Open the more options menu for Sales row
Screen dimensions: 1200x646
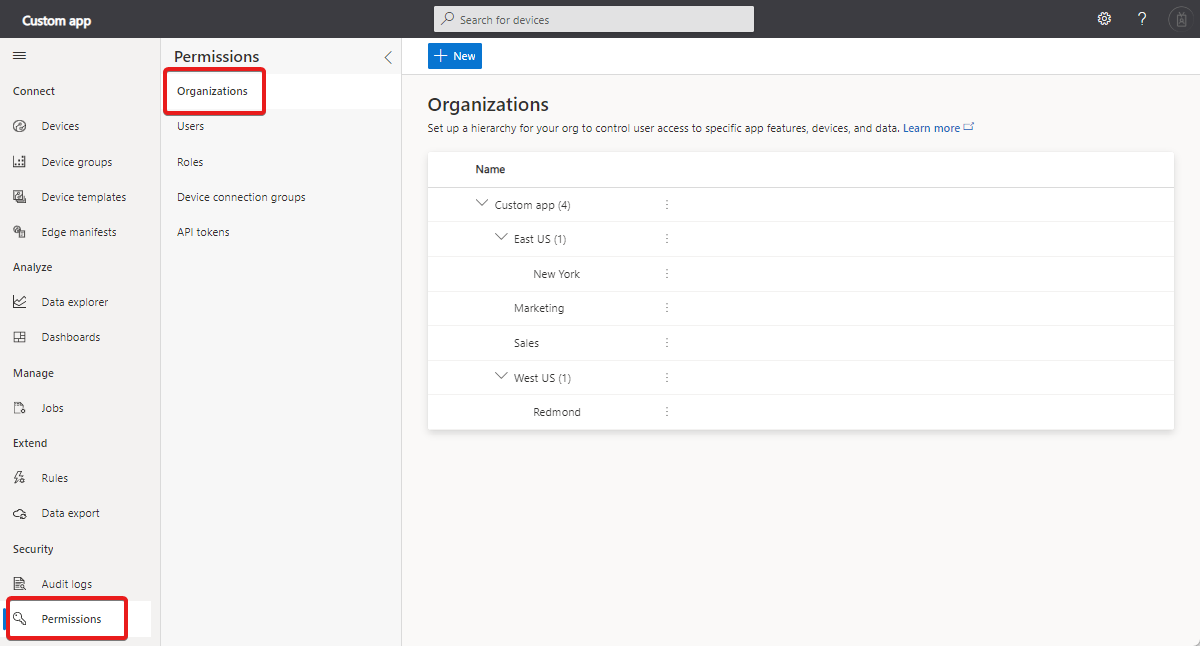pyautogui.click(x=667, y=343)
